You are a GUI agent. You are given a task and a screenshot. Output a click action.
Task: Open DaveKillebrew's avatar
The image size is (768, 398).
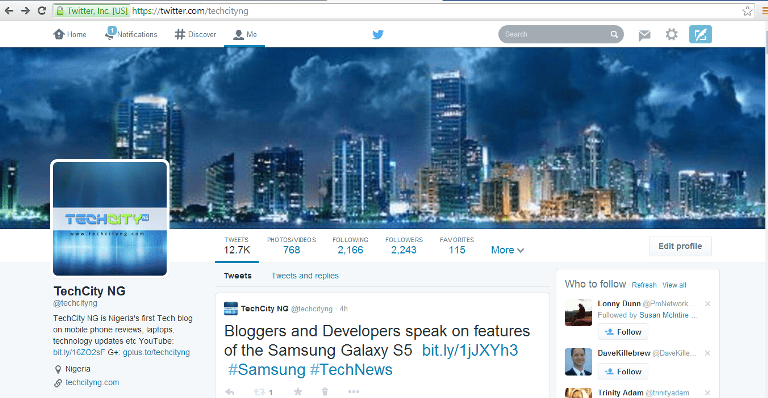[578, 362]
